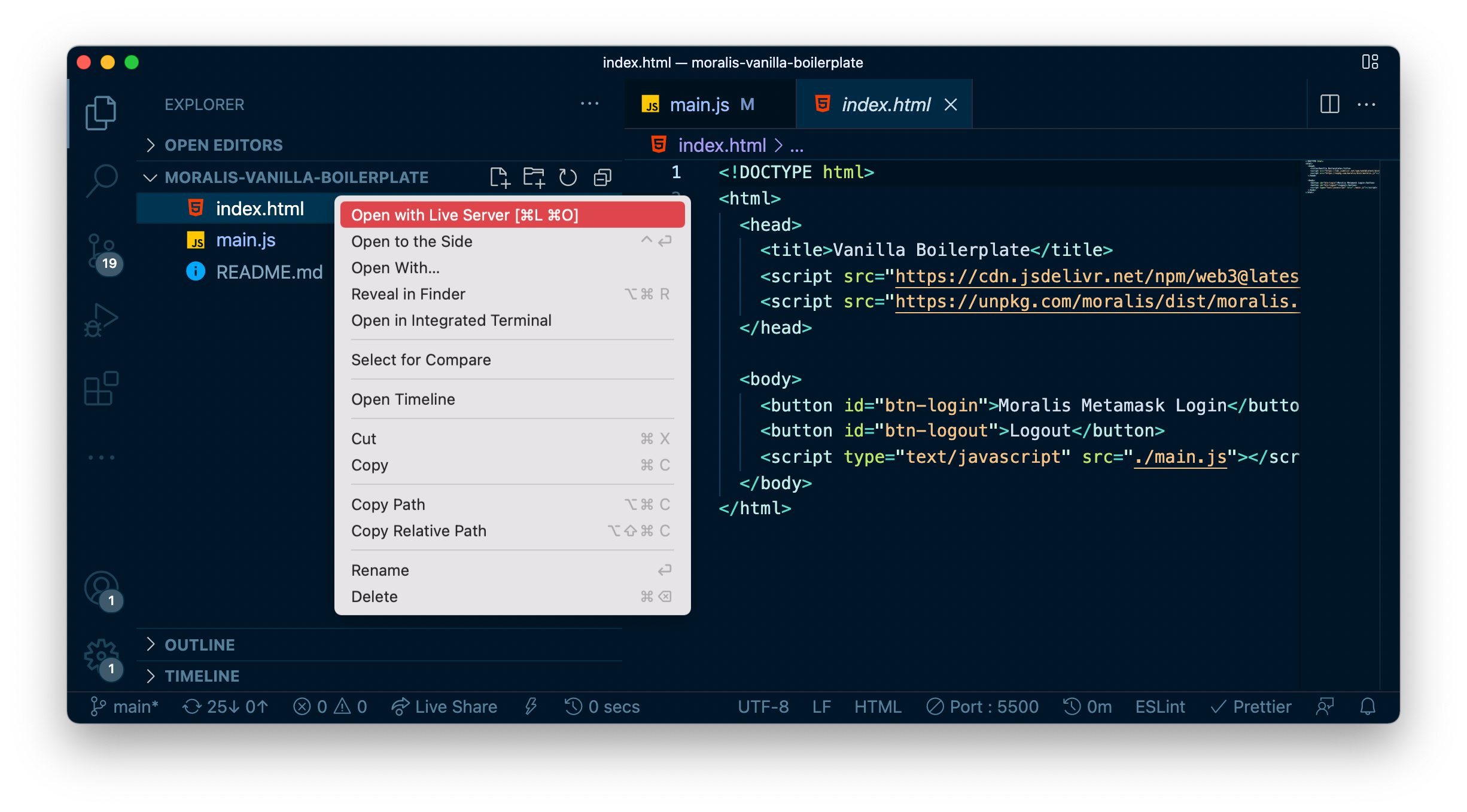Stop Live Server on Port 5500

pos(982,707)
